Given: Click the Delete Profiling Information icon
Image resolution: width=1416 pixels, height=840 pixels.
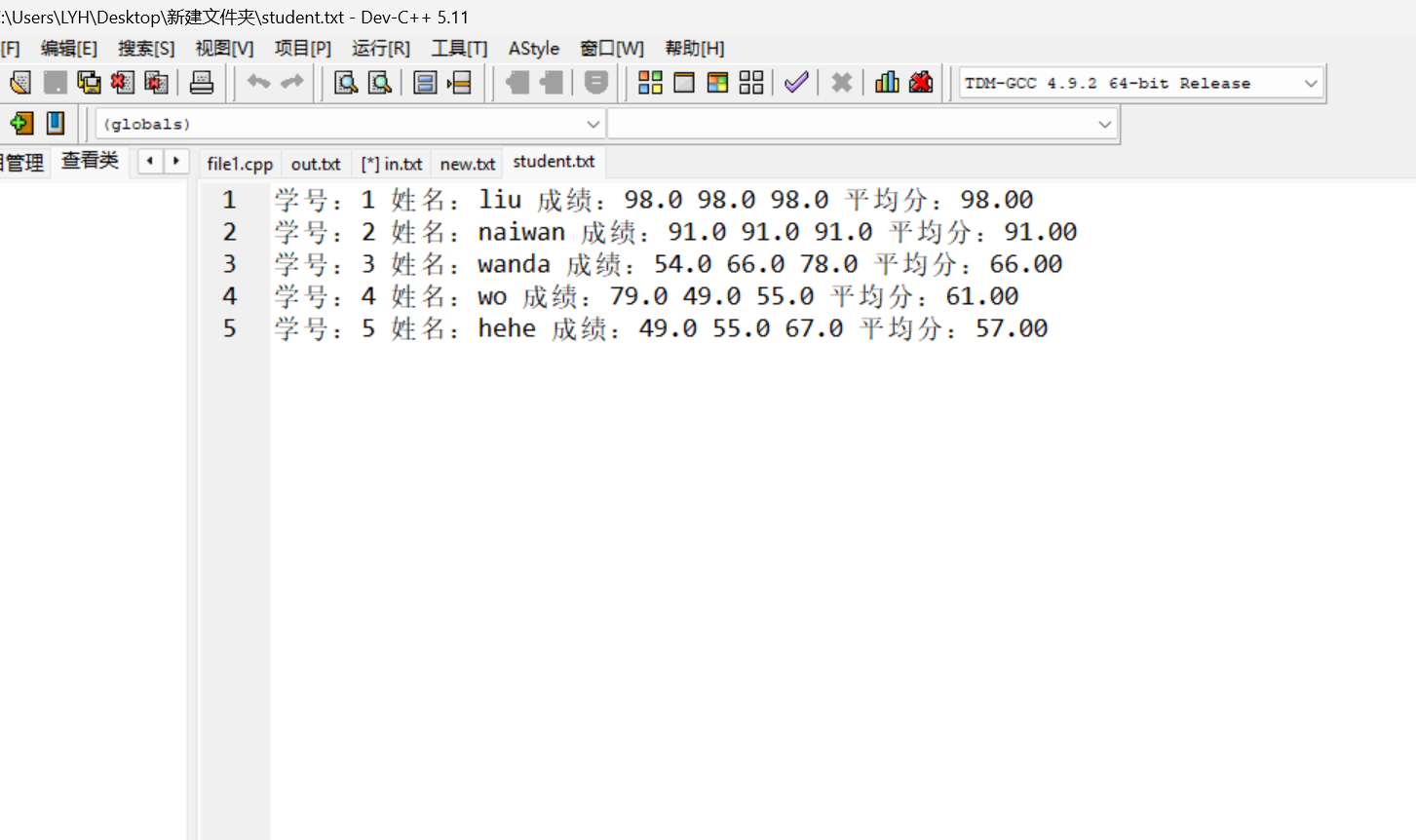Looking at the screenshot, I should pos(921,83).
